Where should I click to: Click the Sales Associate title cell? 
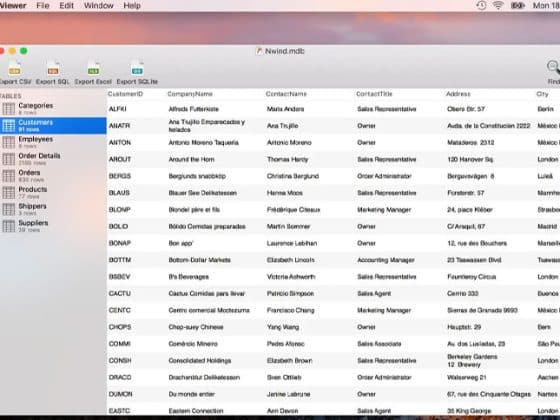pos(379,344)
